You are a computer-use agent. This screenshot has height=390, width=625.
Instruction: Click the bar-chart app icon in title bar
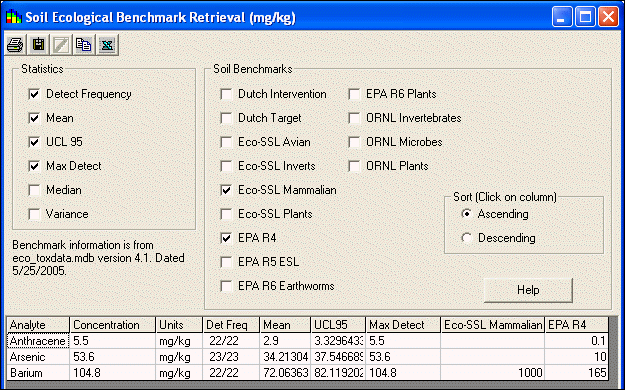click(x=14, y=17)
